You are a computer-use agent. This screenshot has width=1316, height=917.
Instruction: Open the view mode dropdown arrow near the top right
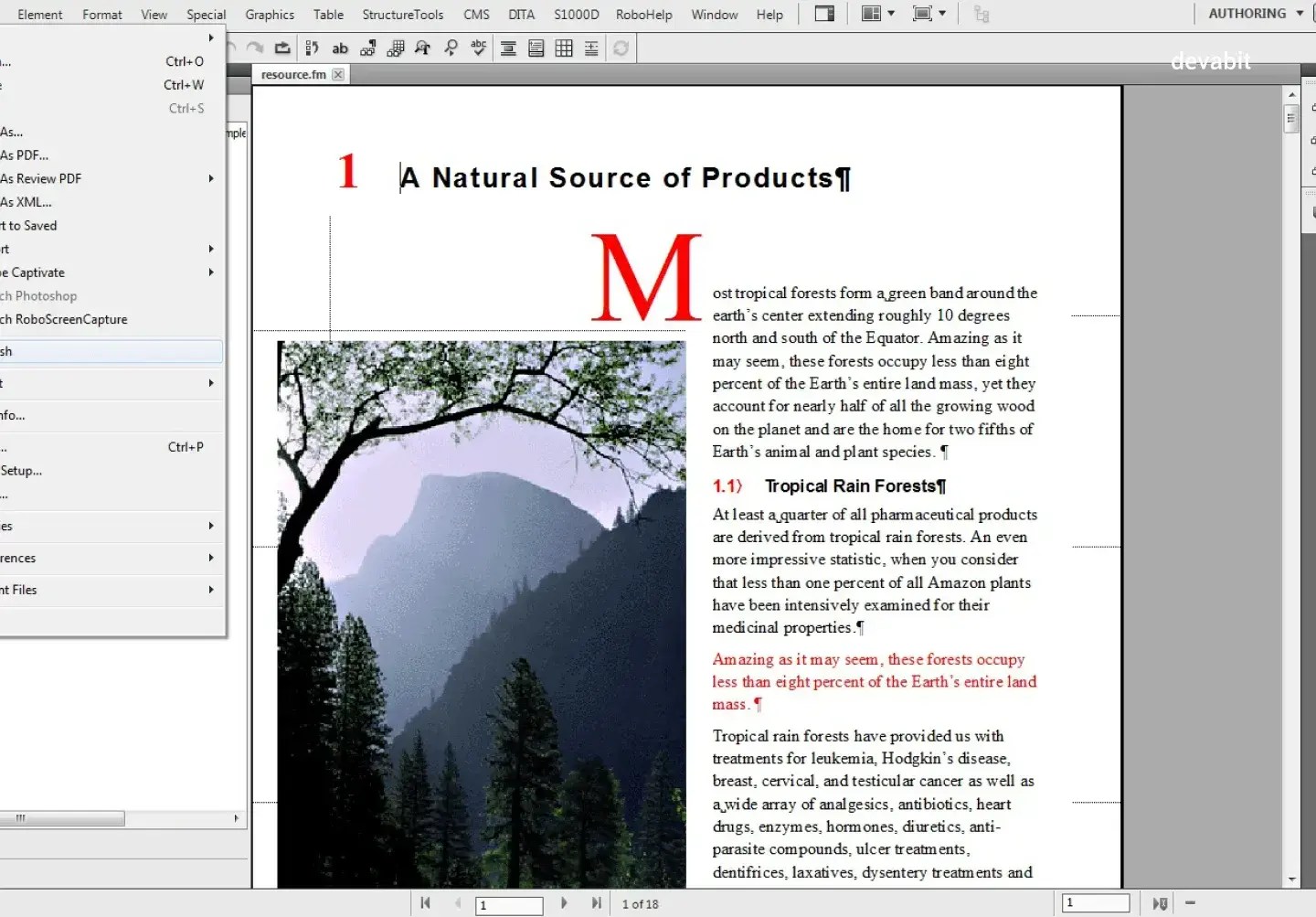[944, 14]
